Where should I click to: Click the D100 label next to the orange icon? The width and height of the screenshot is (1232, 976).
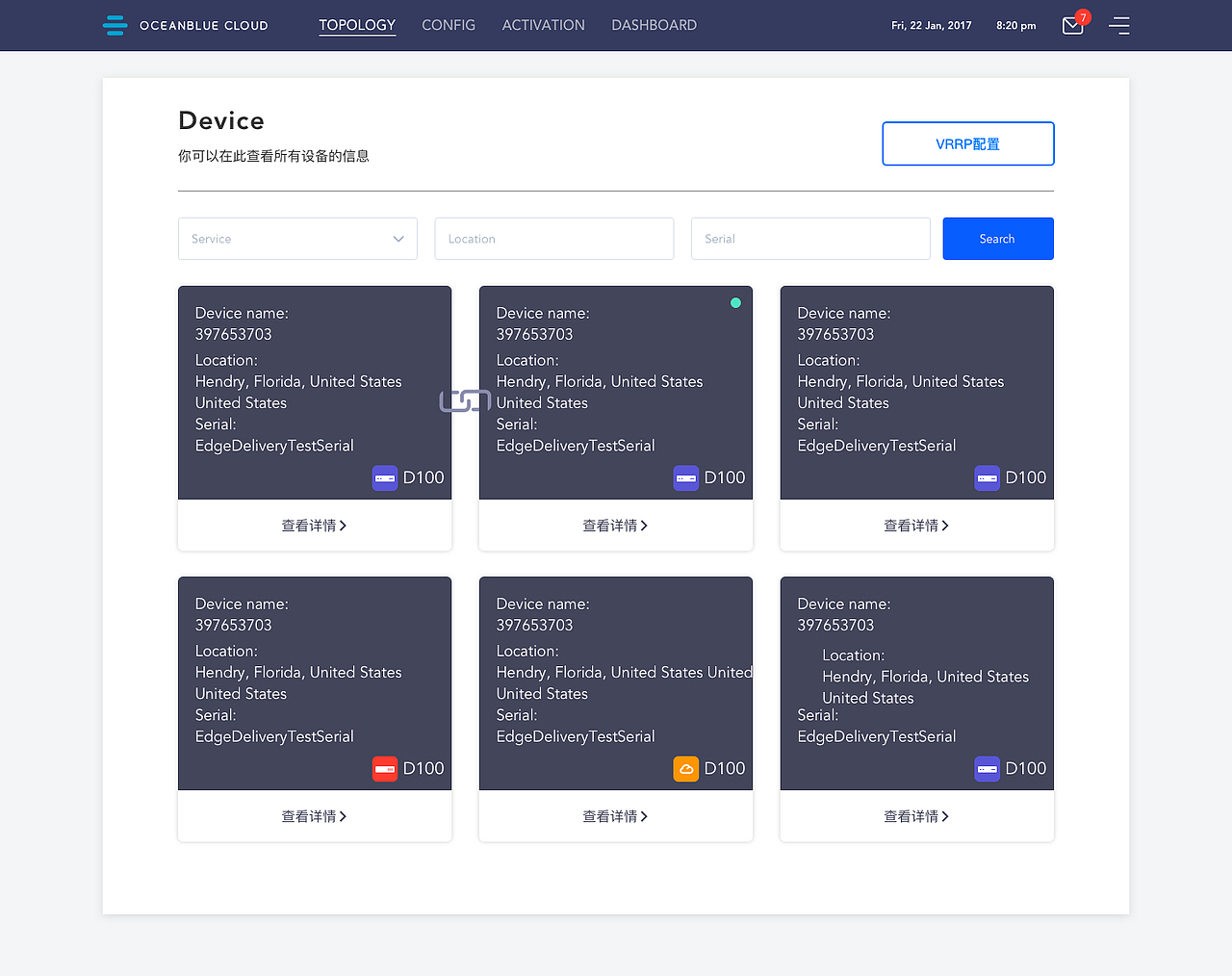[x=725, y=768]
